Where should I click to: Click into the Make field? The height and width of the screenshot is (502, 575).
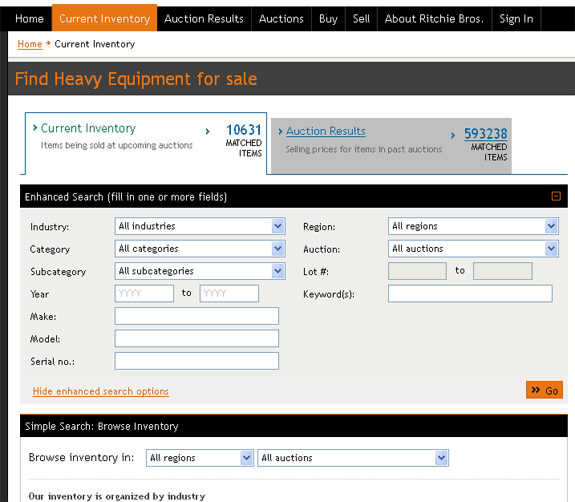(197, 316)
